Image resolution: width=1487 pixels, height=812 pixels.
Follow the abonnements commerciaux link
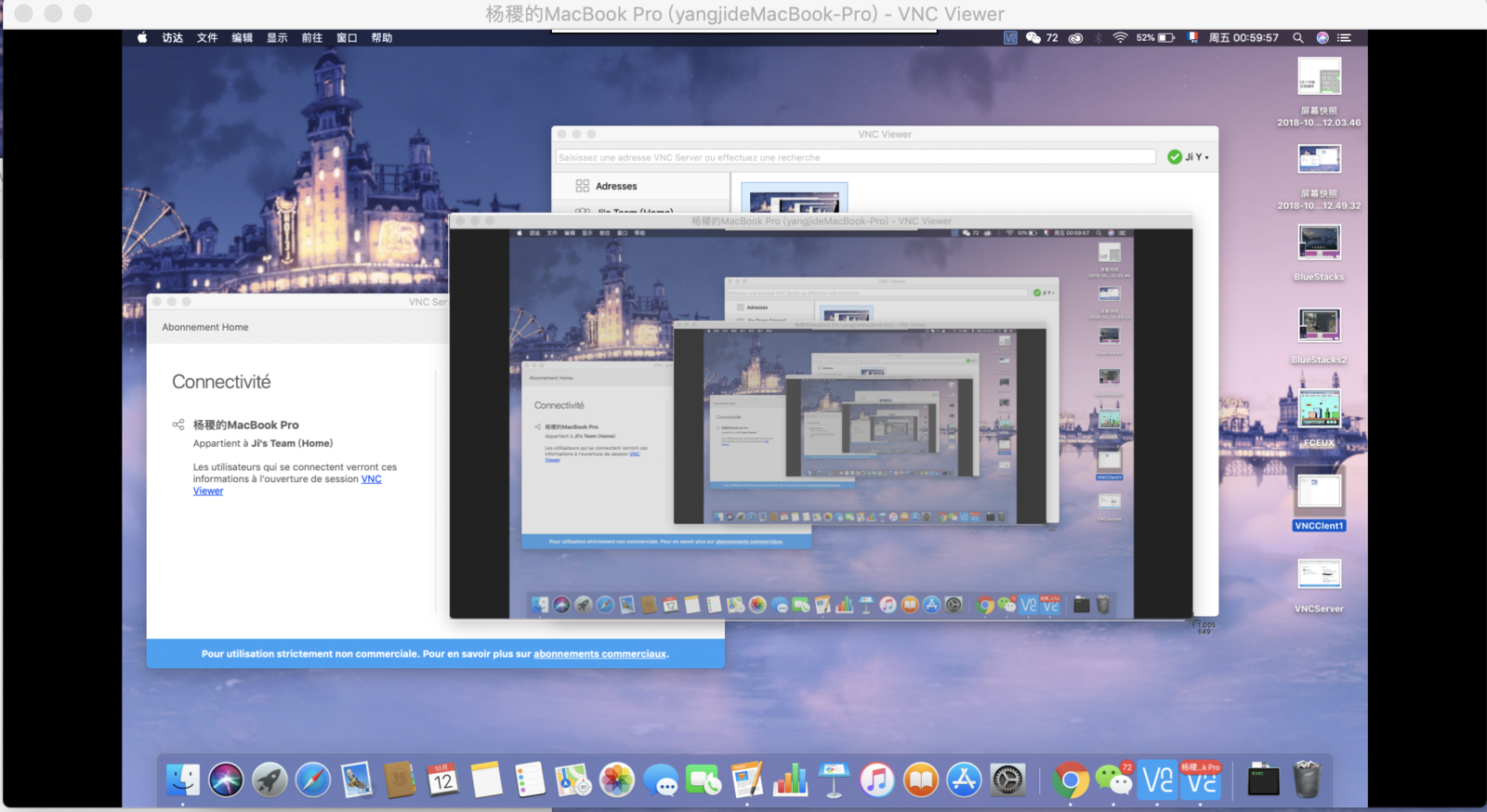tap(599, 654)
